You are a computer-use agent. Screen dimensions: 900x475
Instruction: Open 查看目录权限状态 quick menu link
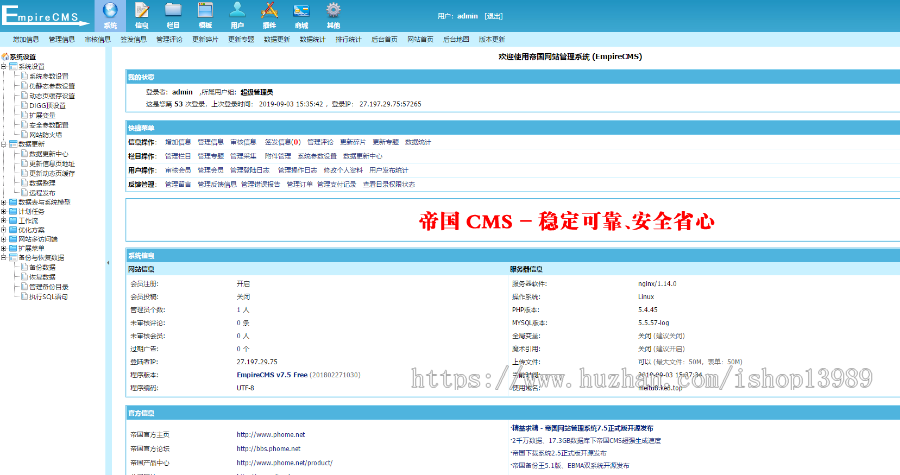(389, 184)
